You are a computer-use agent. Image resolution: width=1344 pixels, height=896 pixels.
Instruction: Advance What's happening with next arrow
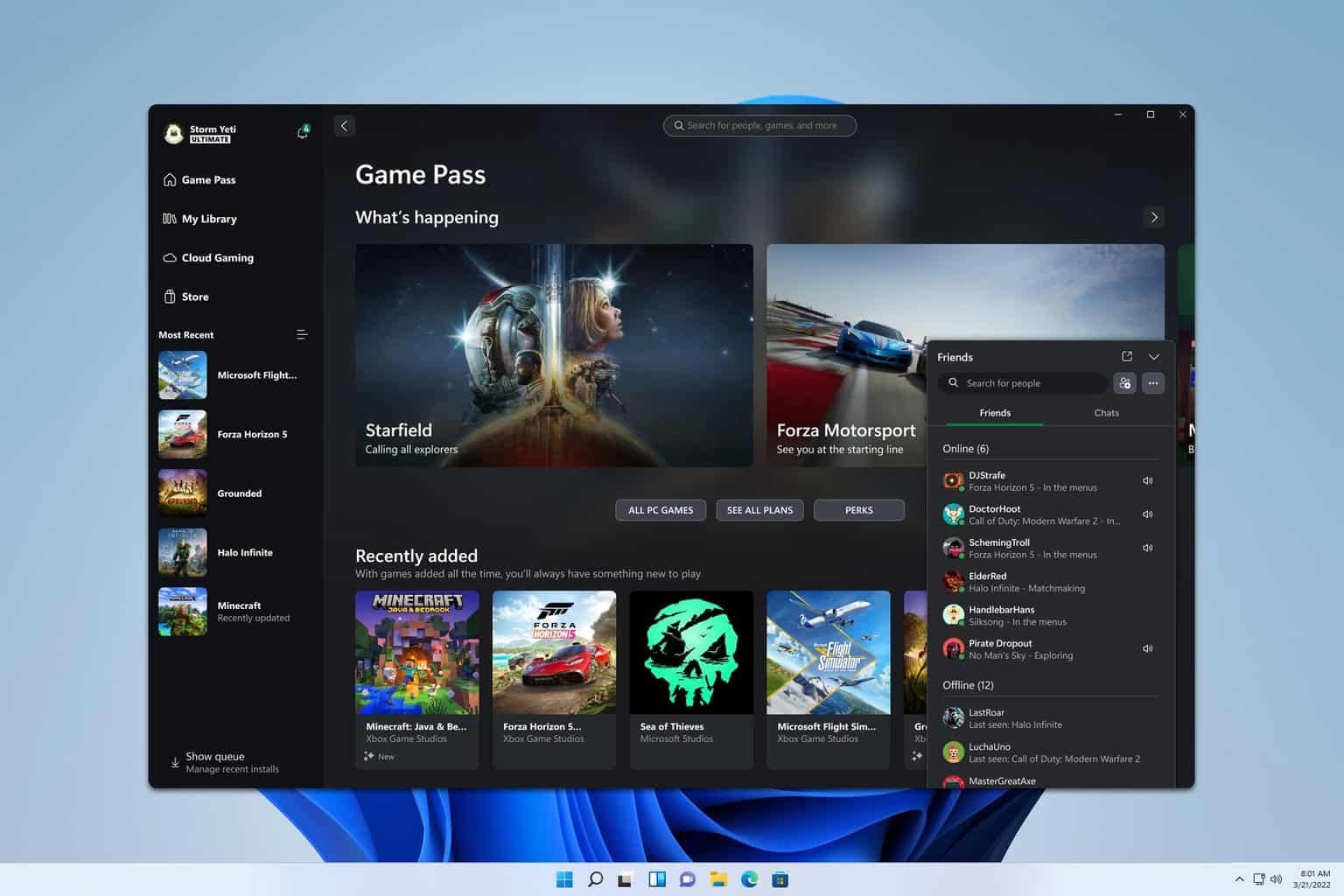coord(1154,217)
